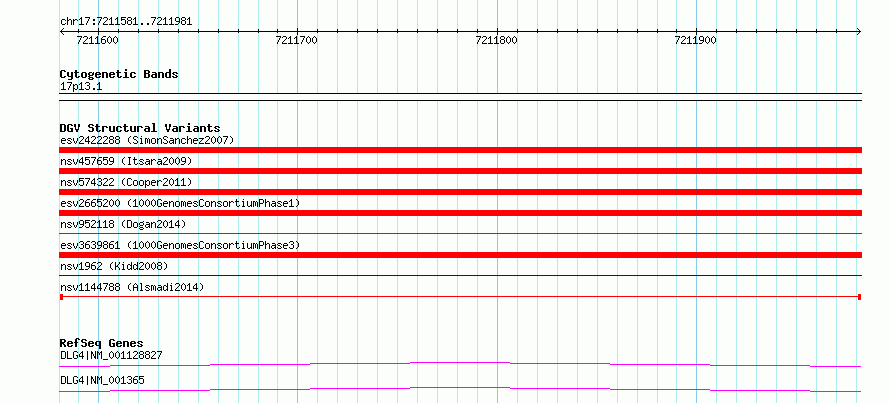Click the 7211700 ruler coordinate label
The image size is (890, 403).
(x=297, y=40)
